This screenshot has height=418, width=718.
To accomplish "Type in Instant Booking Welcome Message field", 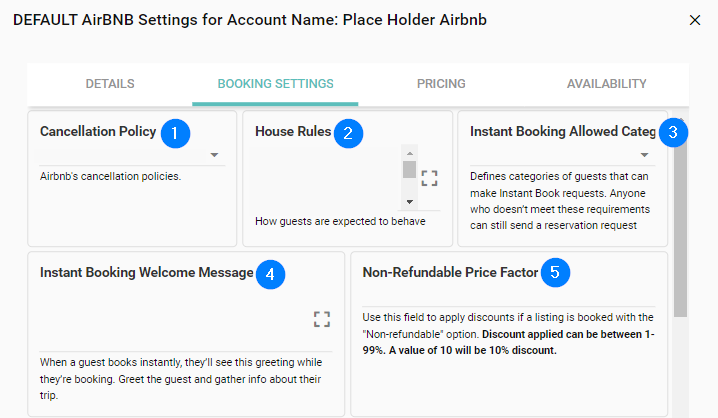I will [170, 319].
